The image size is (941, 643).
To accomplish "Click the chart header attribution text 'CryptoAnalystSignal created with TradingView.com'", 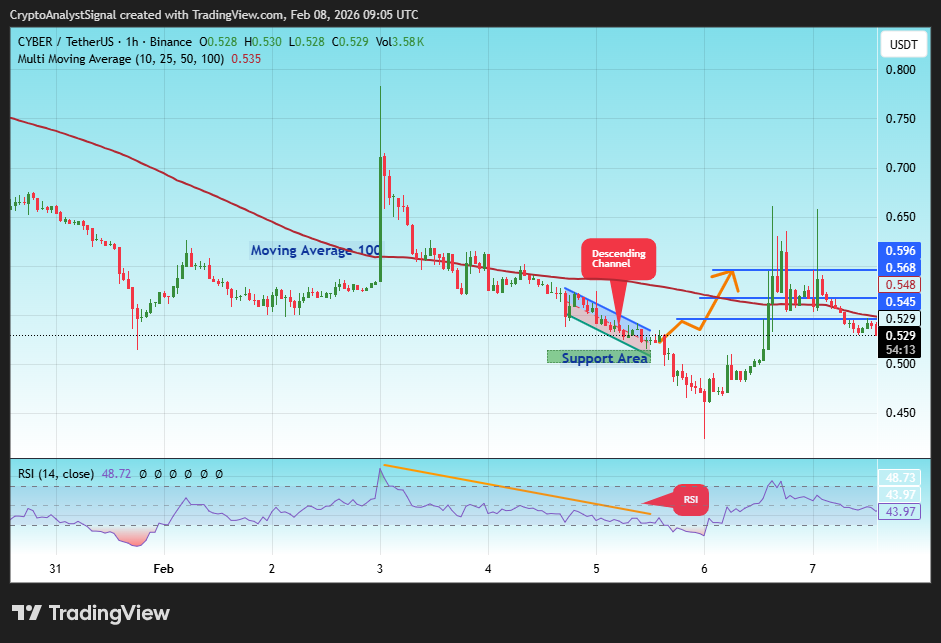I will [146, 14].
